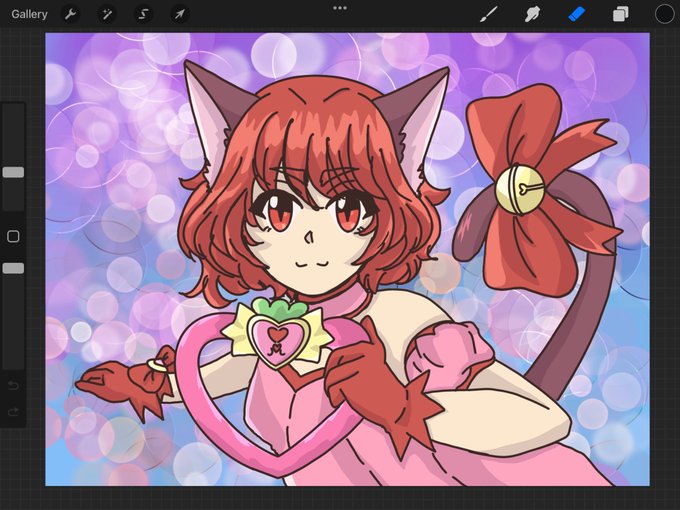Adjust the brush size slider handle
The image size is (680, 510).
click(x=13, y=172)
